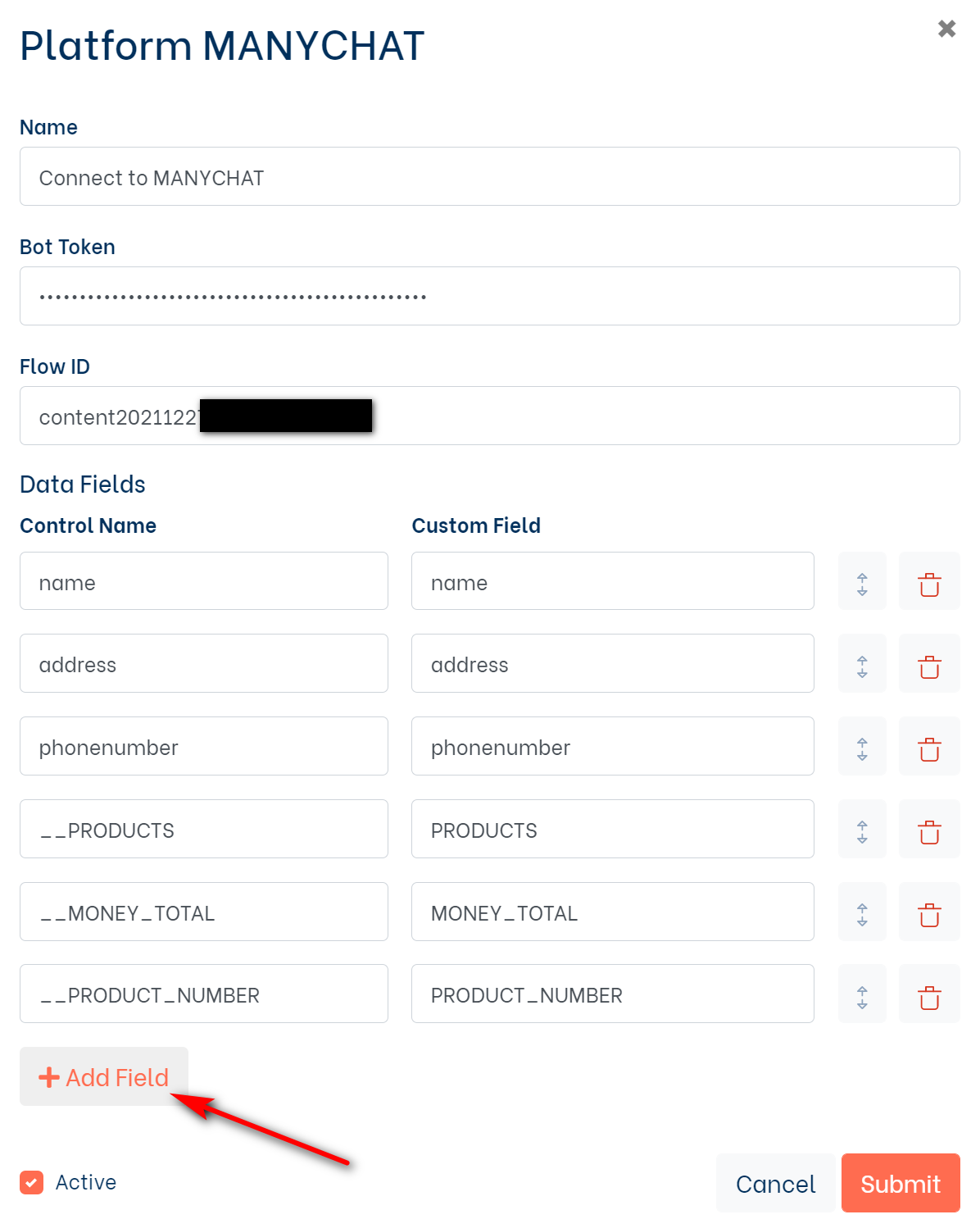Submit the MANYCHAT platform form
This screenshot has width=980, height=1219.
(900, 1183)
